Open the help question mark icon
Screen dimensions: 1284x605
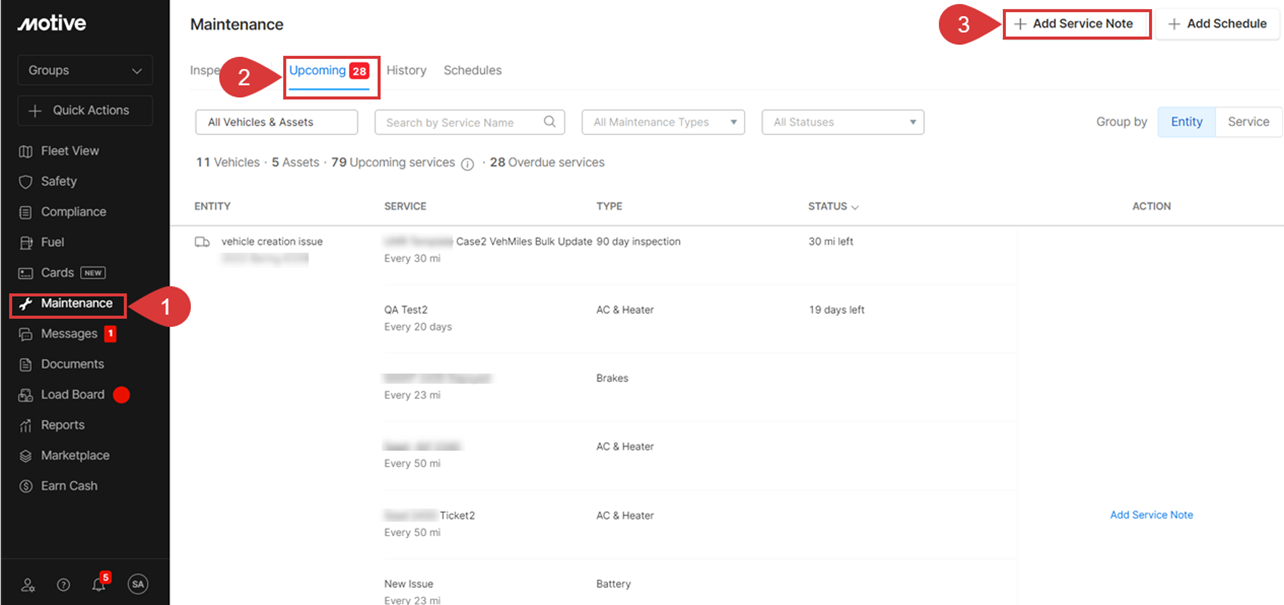[63, 585]
